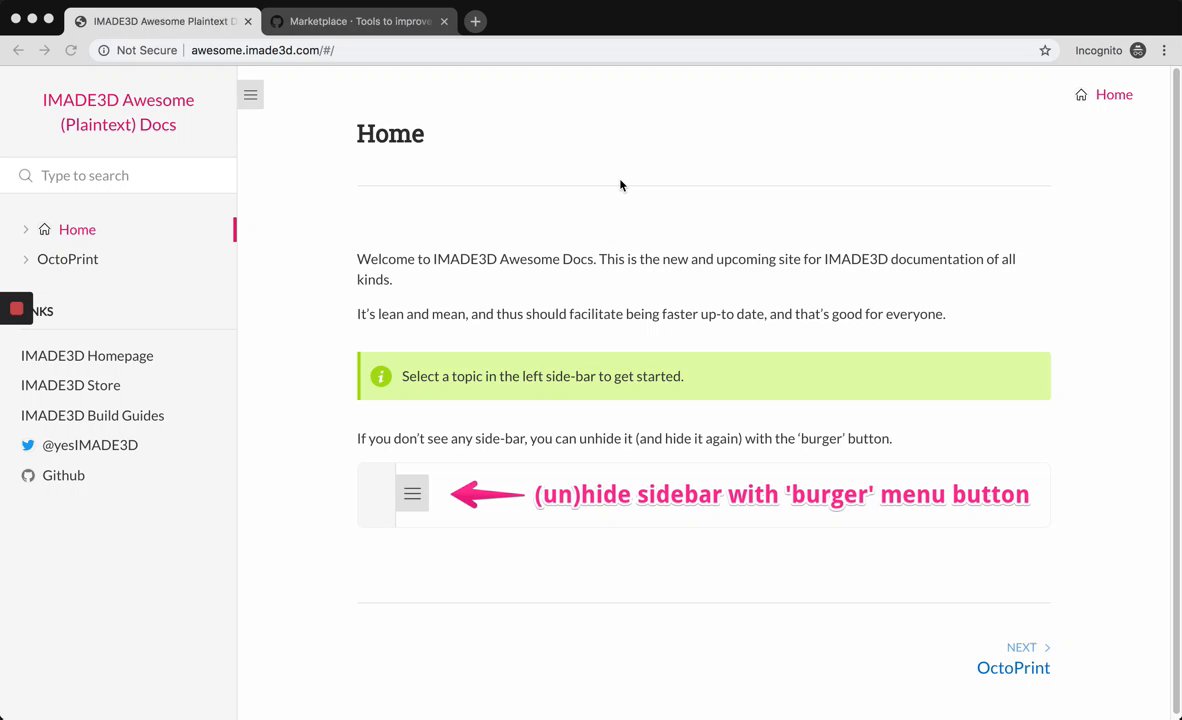Open the @yesIMADE3D Twitter link
The height and width of the screenshot is (720, 1182).
click(90, 445)
